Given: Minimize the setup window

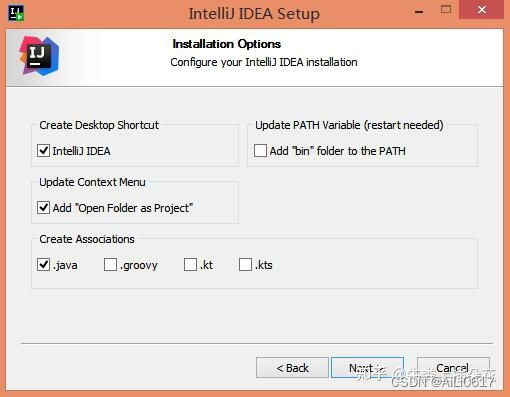Looking at the screenshot, I should coord(419,11).
